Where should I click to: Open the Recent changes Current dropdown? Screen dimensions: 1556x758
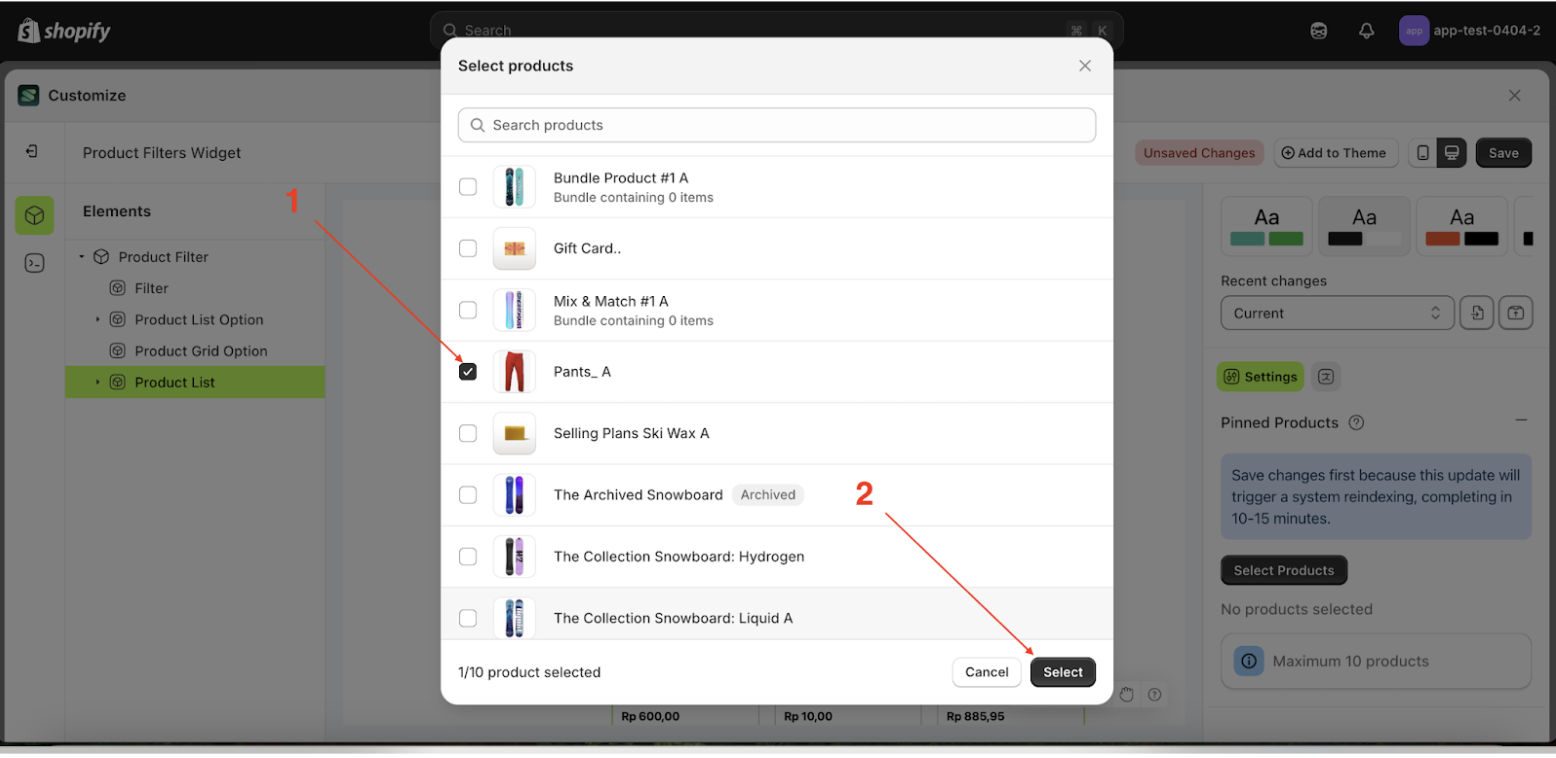1336,313
